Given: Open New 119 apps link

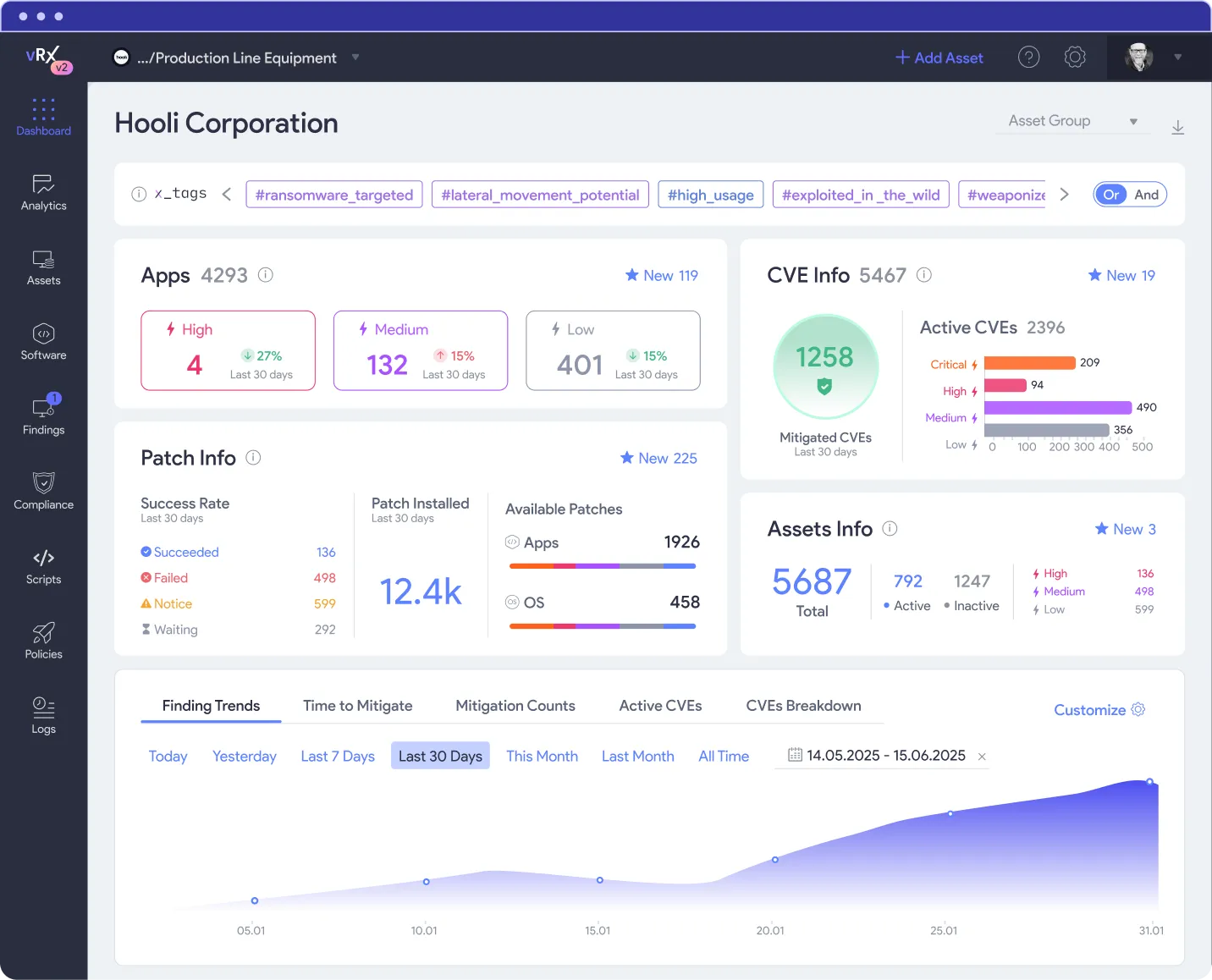Looking at the screenshot, I should [661, 275].
